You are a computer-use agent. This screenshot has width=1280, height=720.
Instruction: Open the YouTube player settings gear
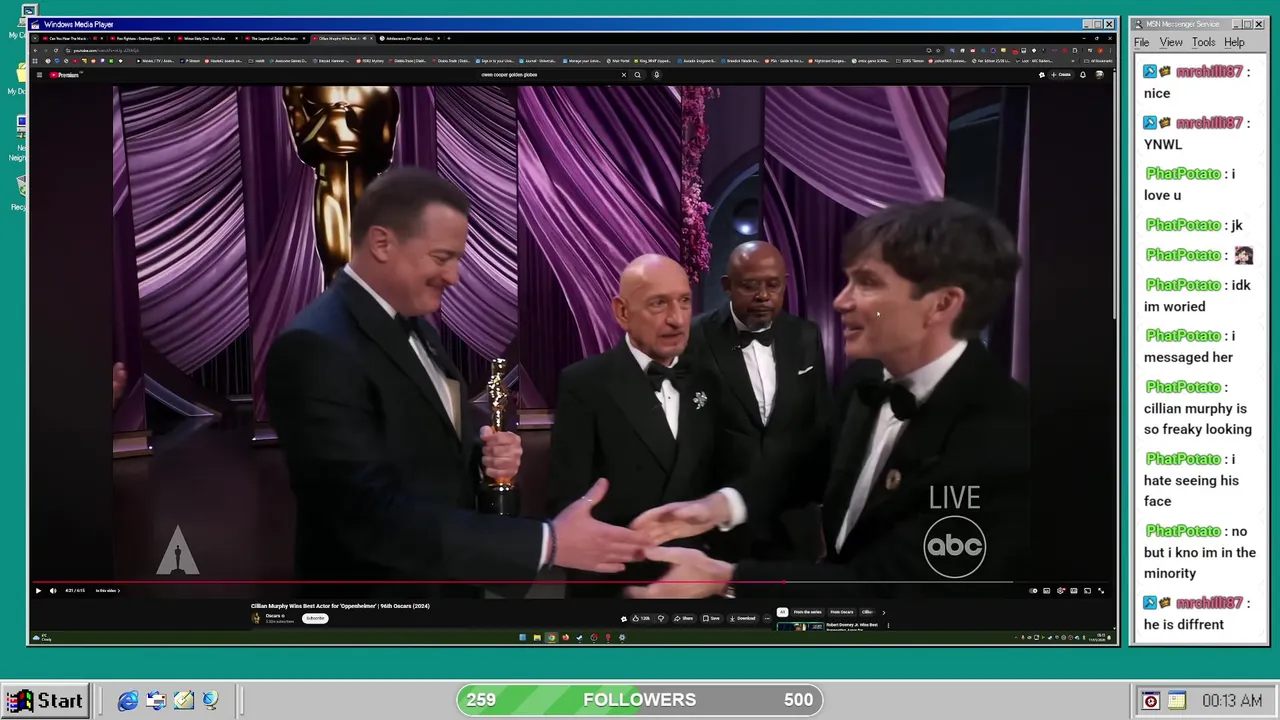pyautogui.click(x=1060, y=591)
